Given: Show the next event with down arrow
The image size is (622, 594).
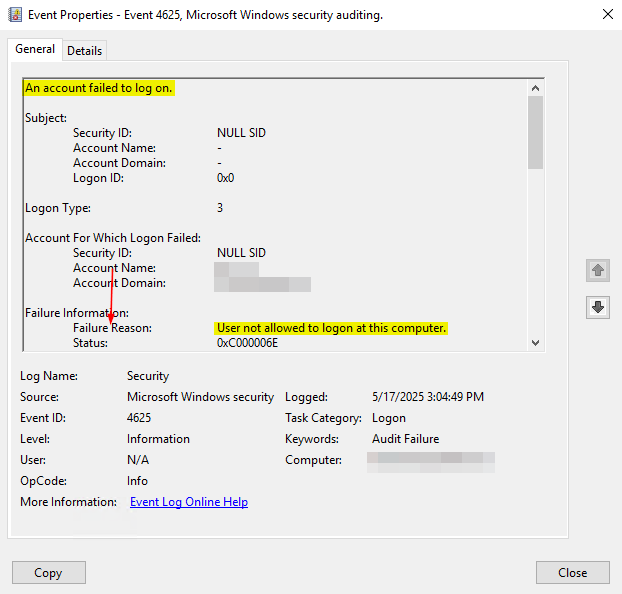Looking at the screenshot, I should [x=598, y=307].
